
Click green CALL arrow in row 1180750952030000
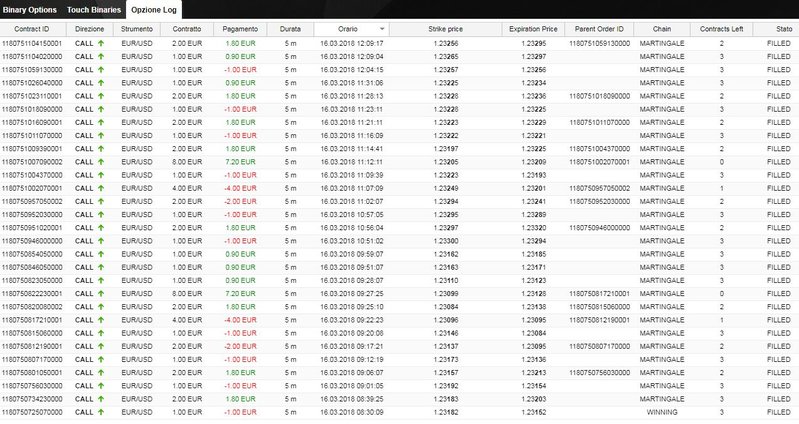[101, 215]
